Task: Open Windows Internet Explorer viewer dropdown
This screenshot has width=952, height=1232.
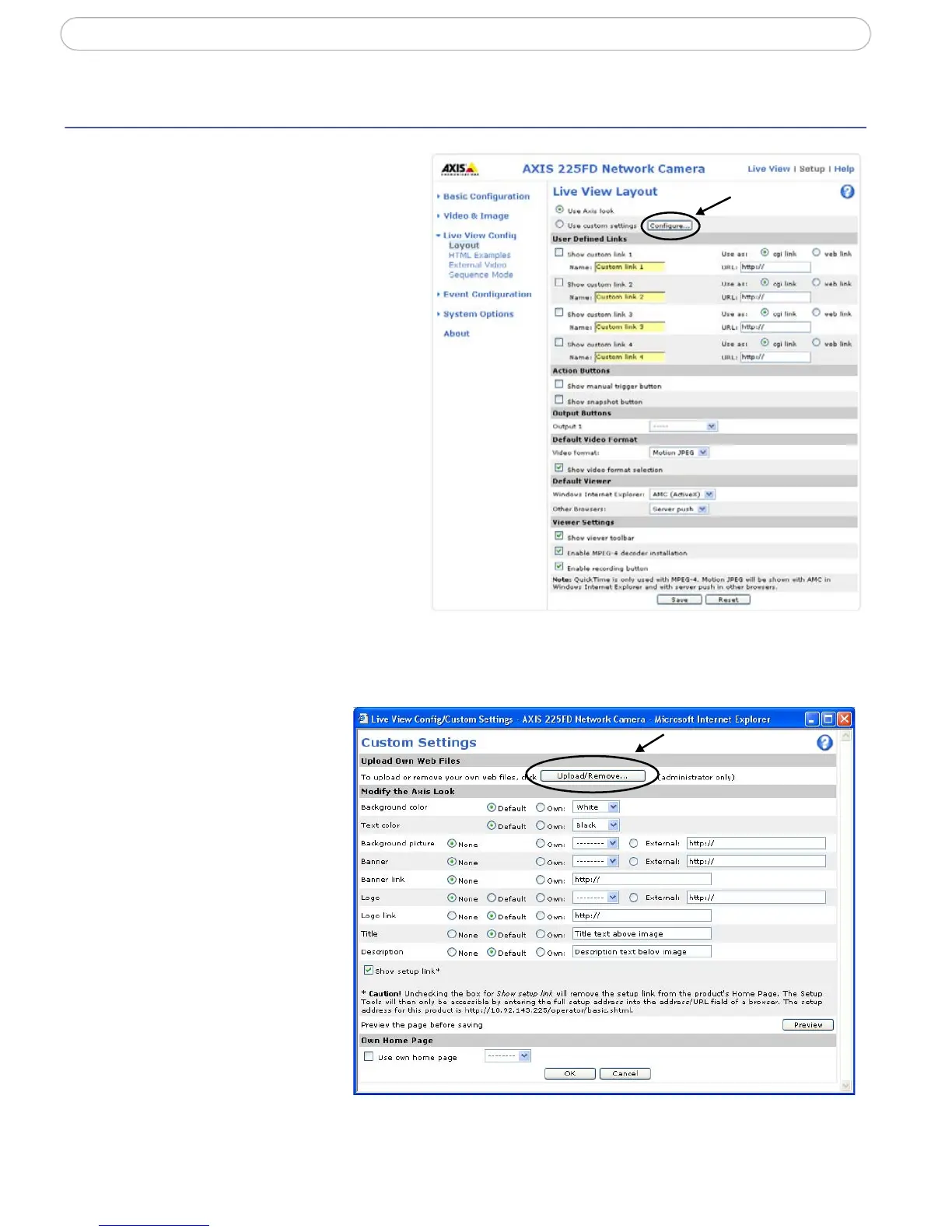Action: (682, 494)
